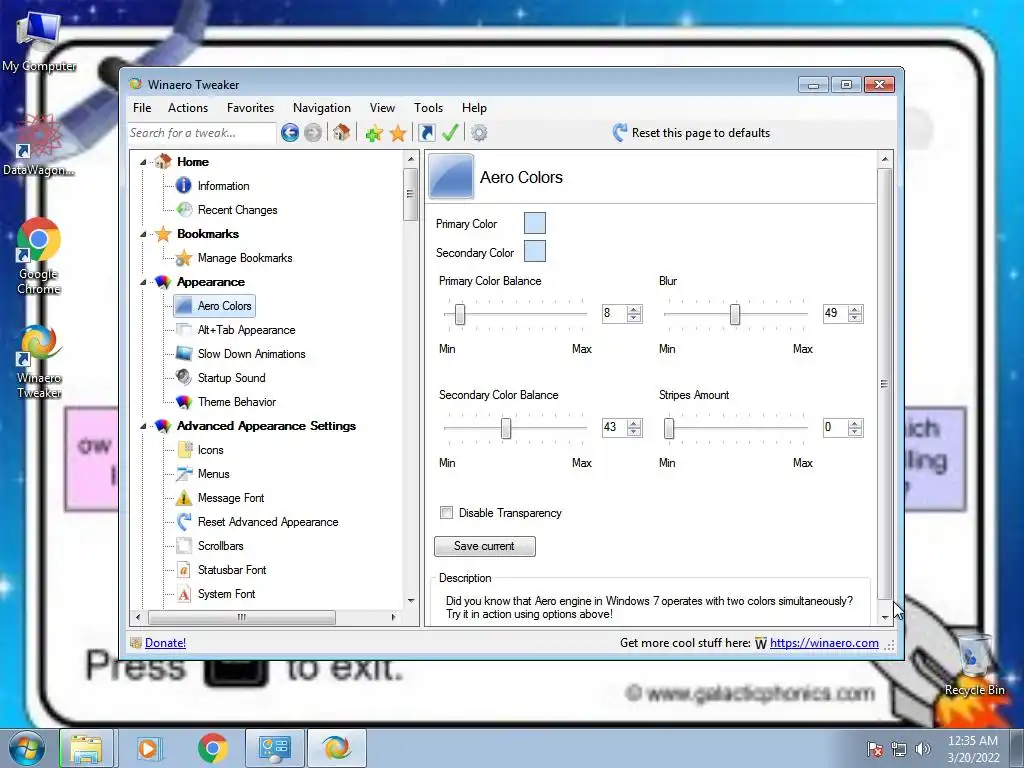Click the right panel scroll up arrow
1024x768 pixels.
[x=885, y=159]
